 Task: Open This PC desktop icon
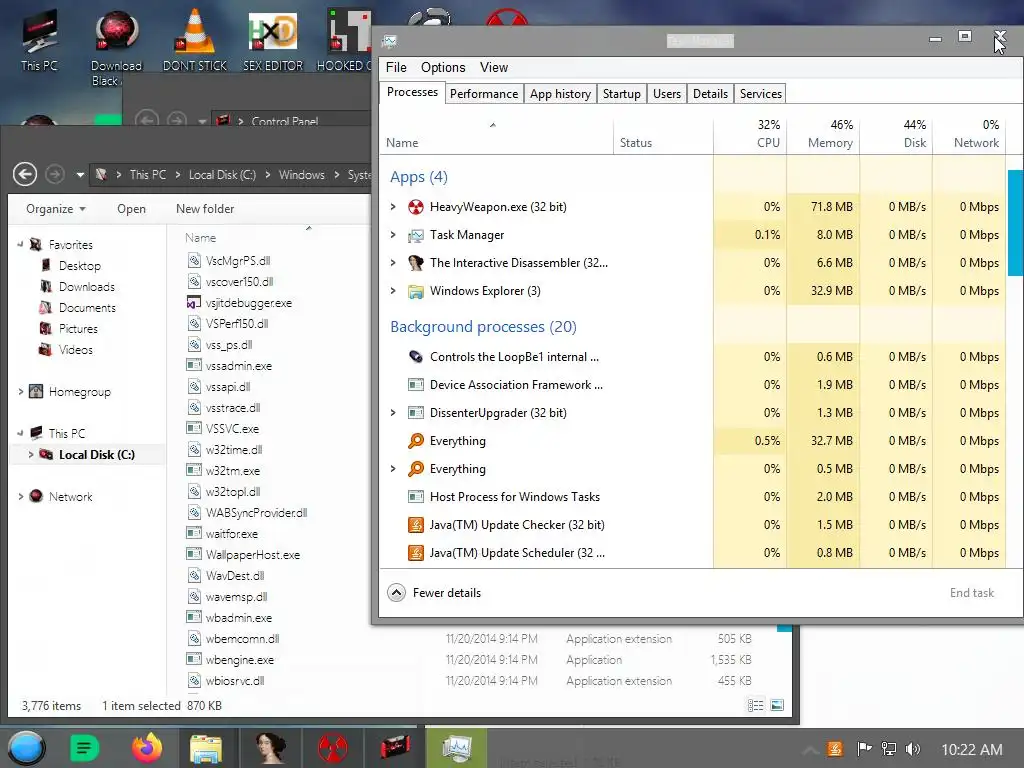point(39,40)
